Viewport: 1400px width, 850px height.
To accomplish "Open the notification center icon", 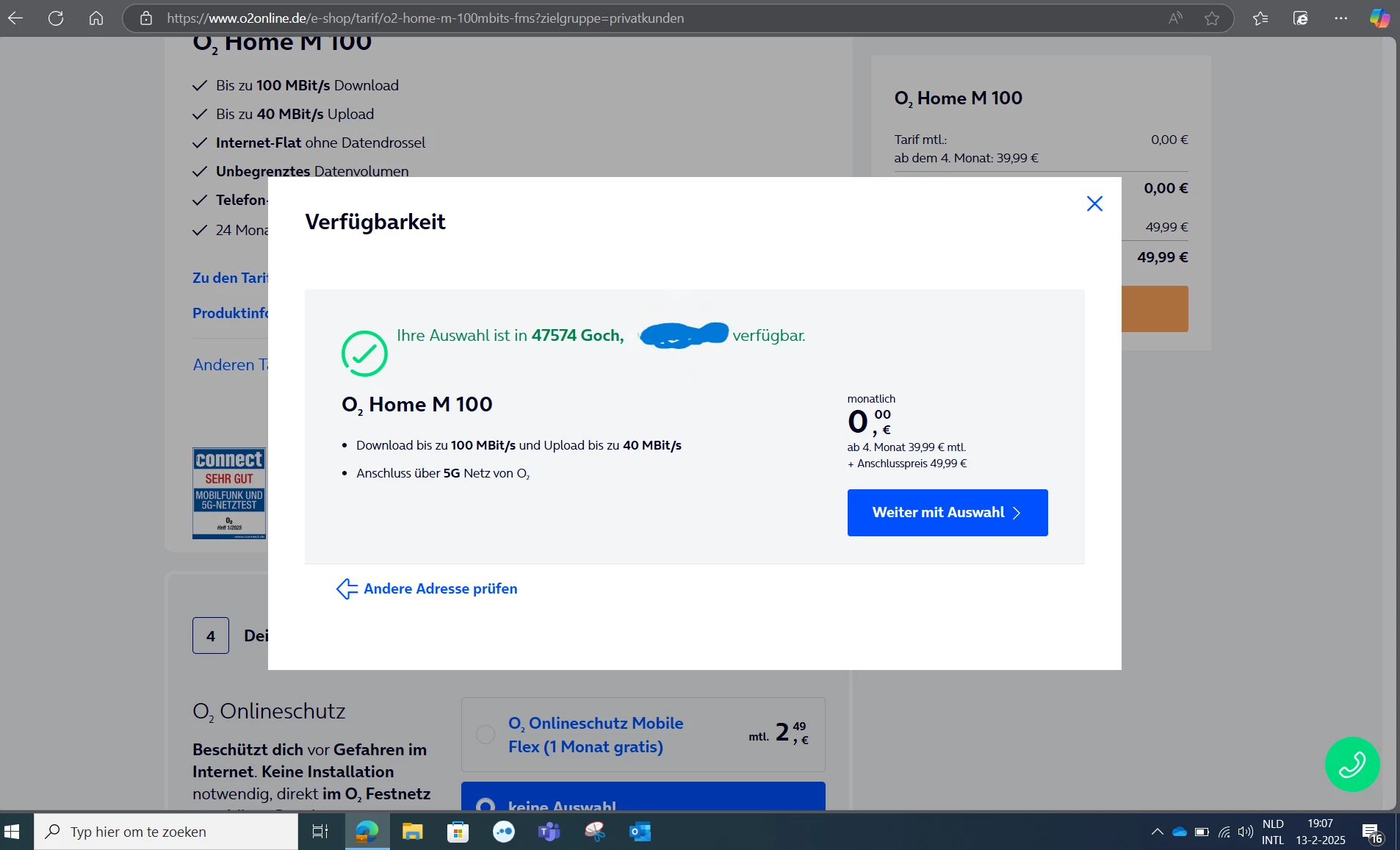I will coord(1372,832).
